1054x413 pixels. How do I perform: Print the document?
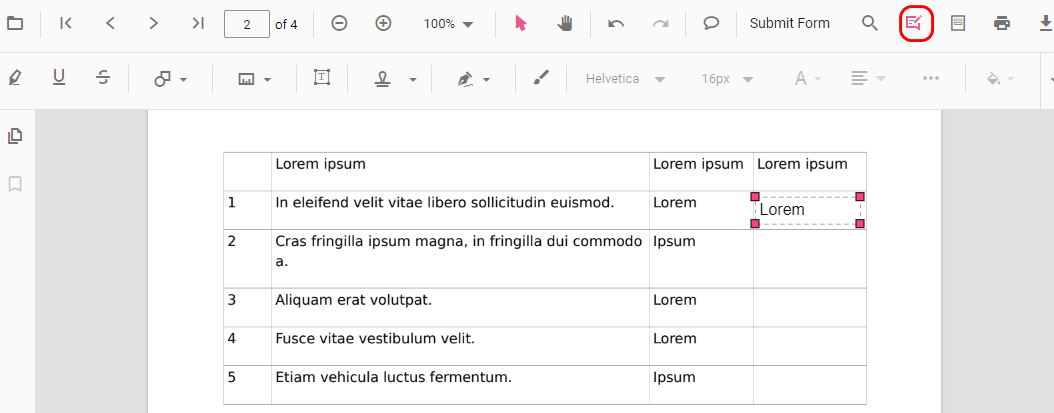[x=1002, y=24]
